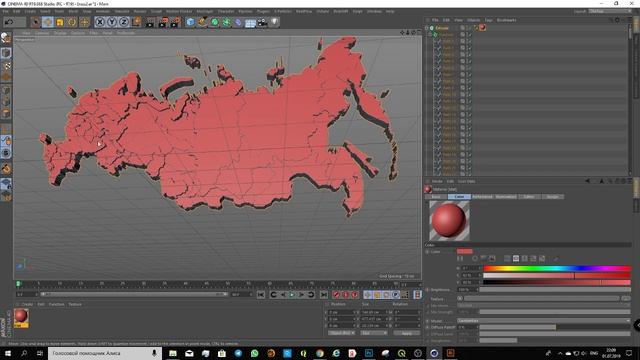Add a Cube primitive object

point(190,22)
